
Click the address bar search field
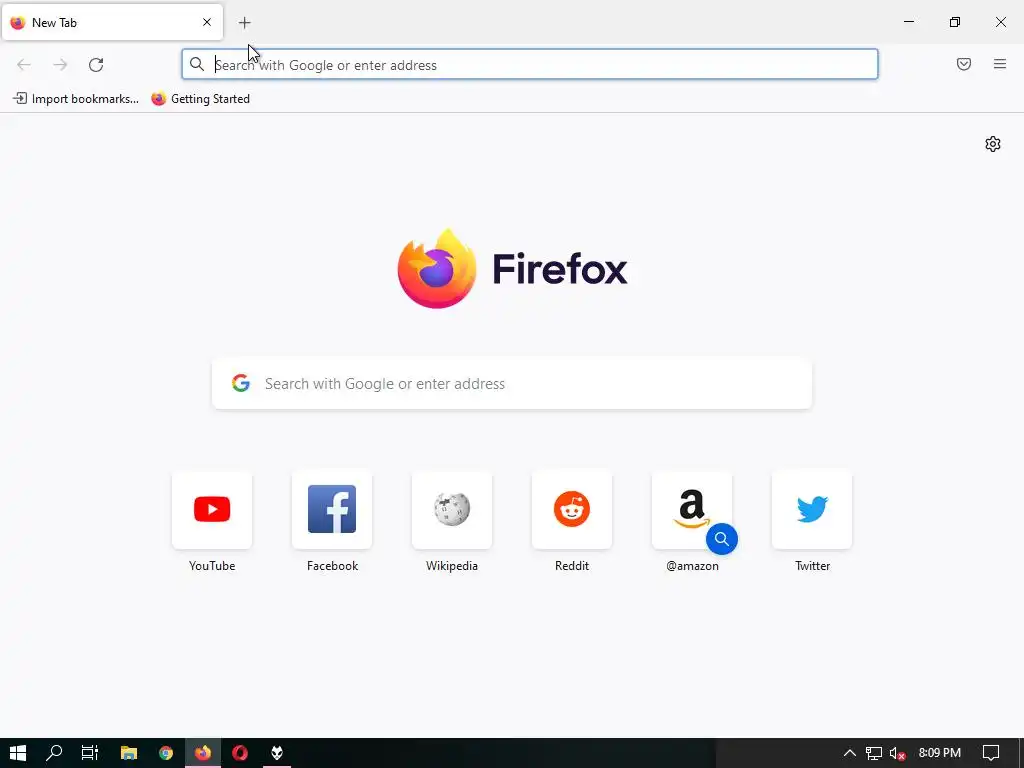[x=530, y=65]
